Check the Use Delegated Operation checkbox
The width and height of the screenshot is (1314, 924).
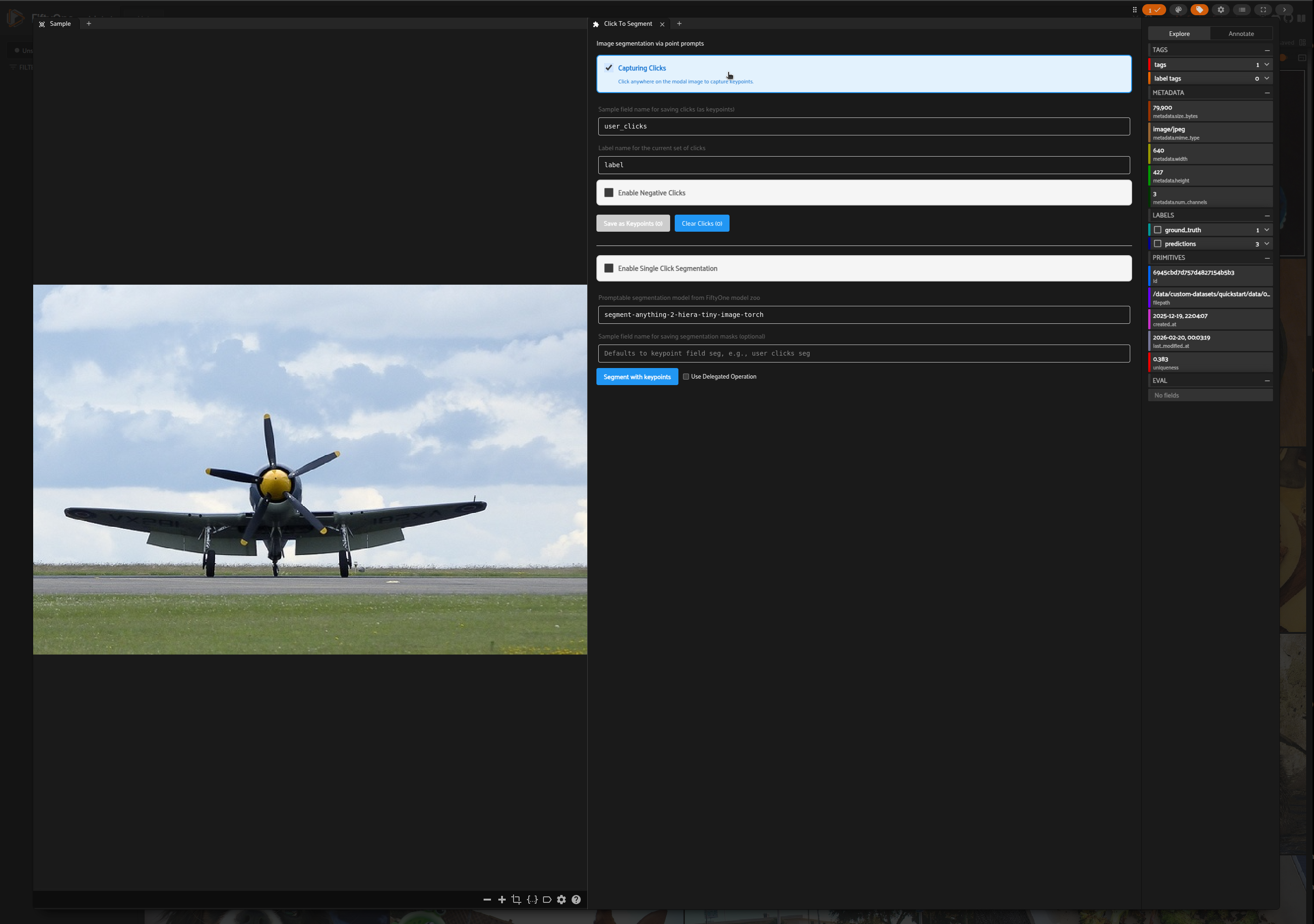(686, 377)
